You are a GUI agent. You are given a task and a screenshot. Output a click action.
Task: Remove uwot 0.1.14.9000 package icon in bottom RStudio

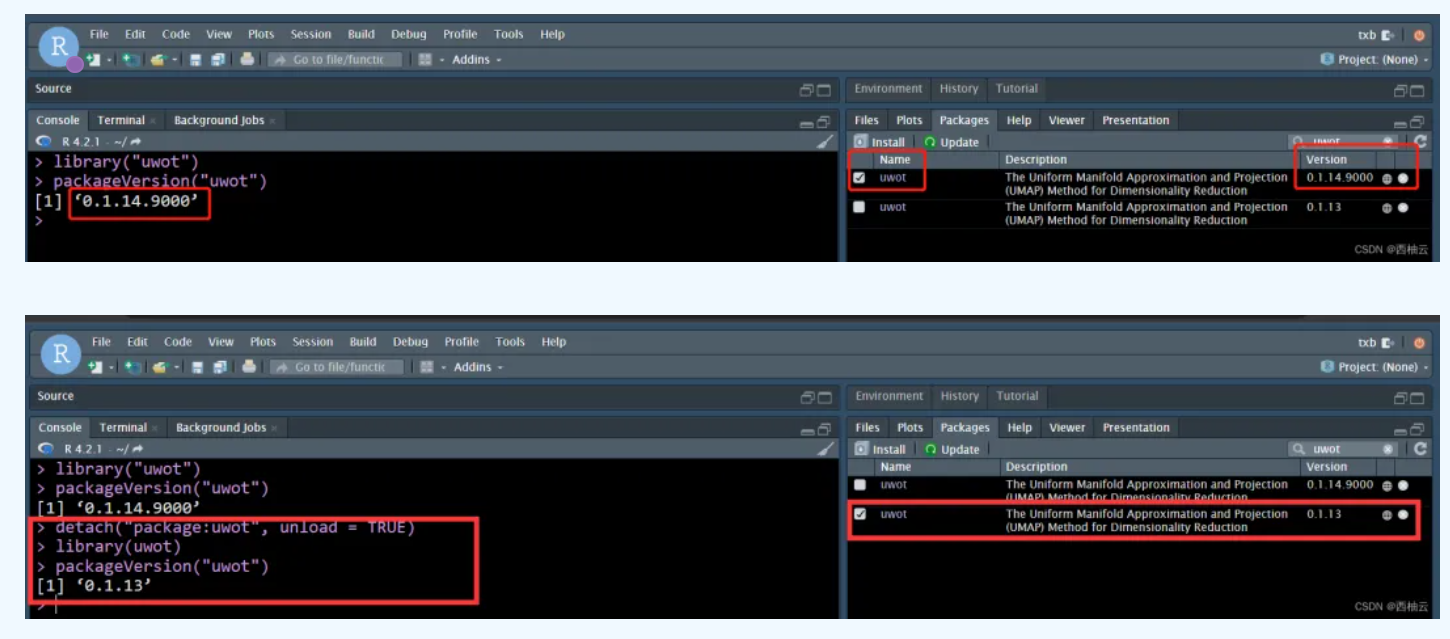(x=1403, y=485)
